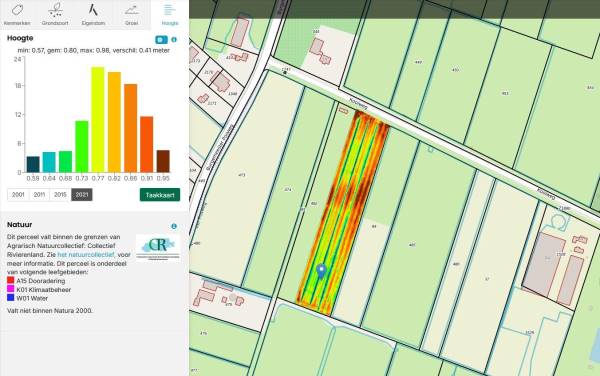The image size is (600, 376).
Task: Click the blue location pin on map
Action: pyautogui.click(x=321, y=271)
